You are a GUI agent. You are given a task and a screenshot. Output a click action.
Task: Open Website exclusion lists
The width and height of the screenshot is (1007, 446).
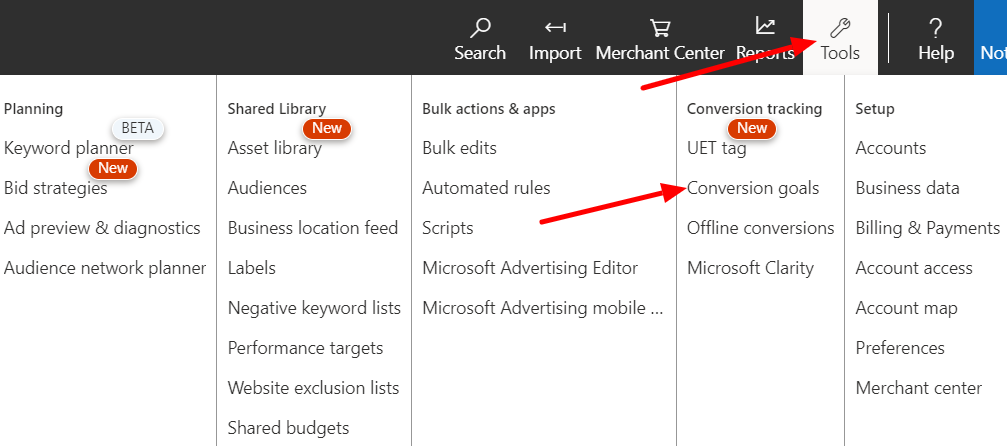tap(313, 388)
